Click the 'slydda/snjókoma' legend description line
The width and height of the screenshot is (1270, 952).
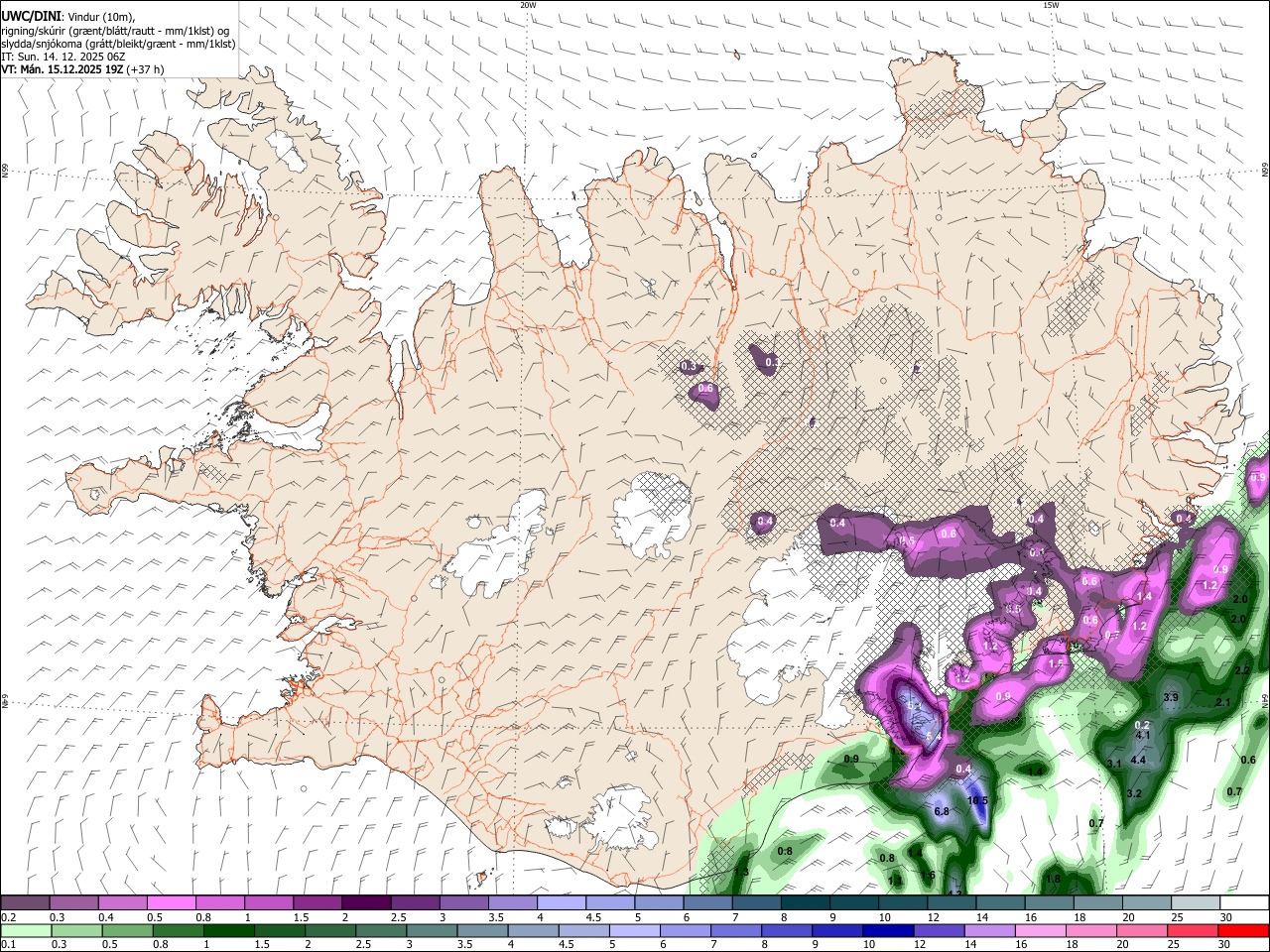point(118,44)
